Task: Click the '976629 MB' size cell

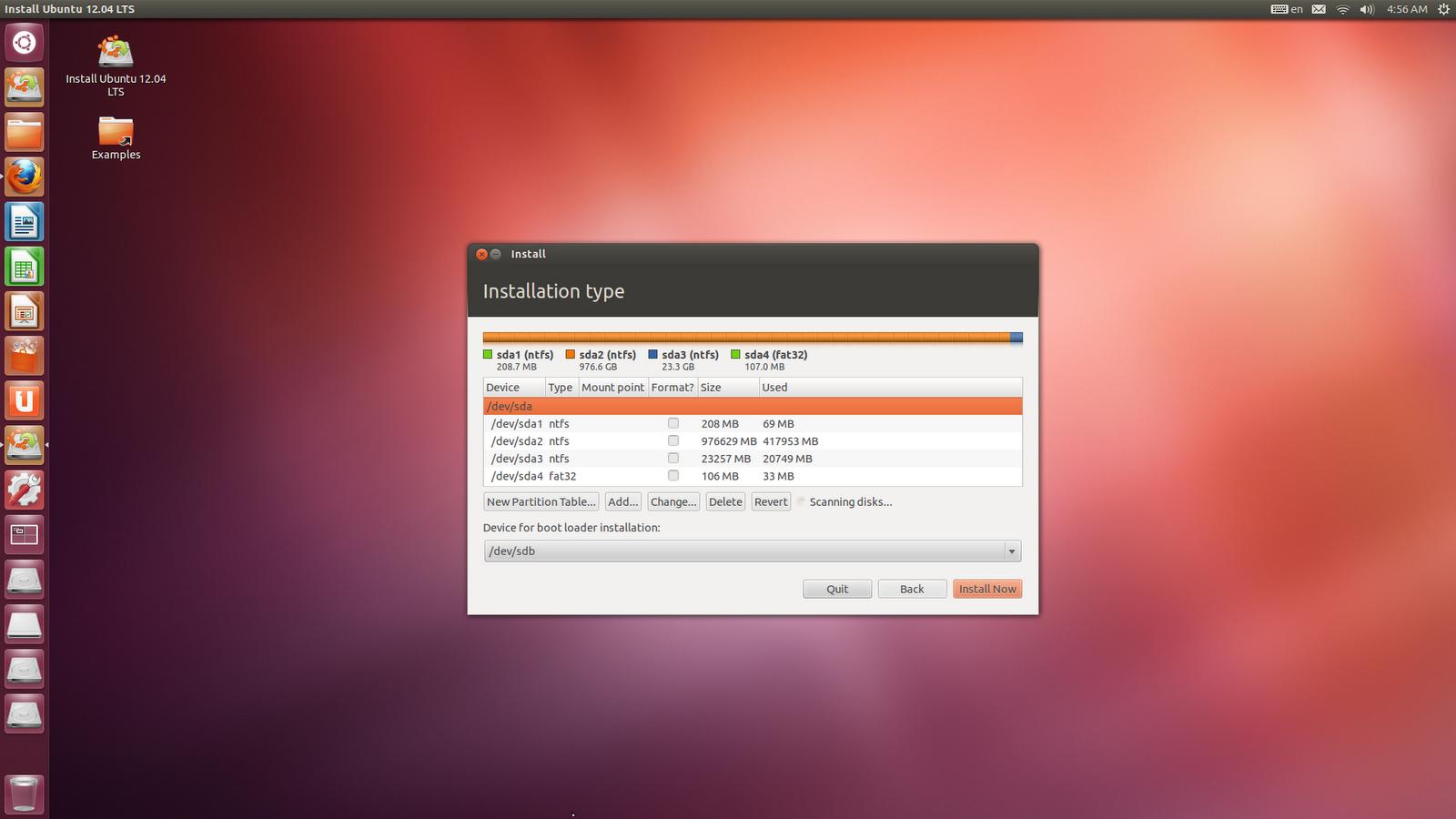Action: coord(729,441)
